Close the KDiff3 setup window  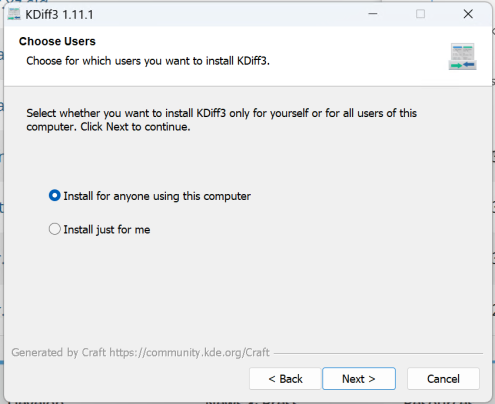click(x=468, y=14)
